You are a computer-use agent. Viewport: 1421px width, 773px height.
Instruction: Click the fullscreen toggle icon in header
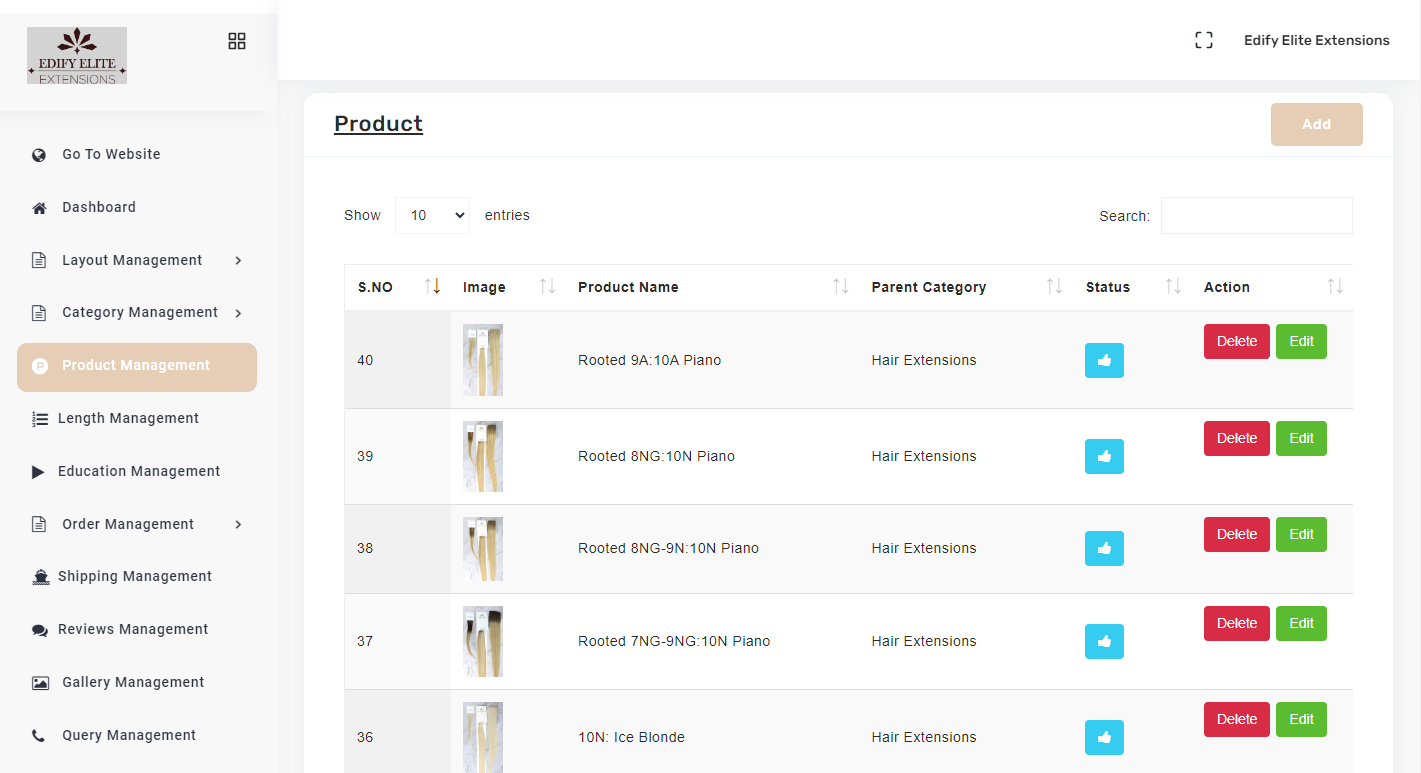pyautogui.click(x=1204, y=40)
